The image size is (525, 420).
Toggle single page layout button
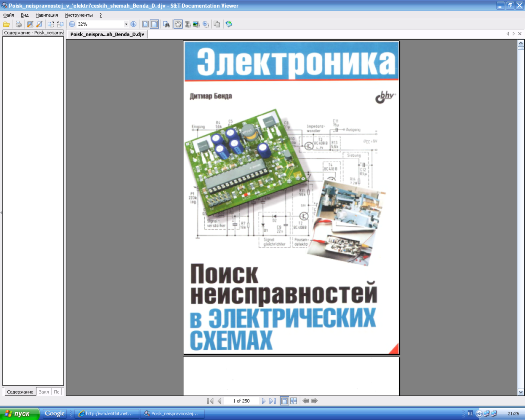[145, 24]
